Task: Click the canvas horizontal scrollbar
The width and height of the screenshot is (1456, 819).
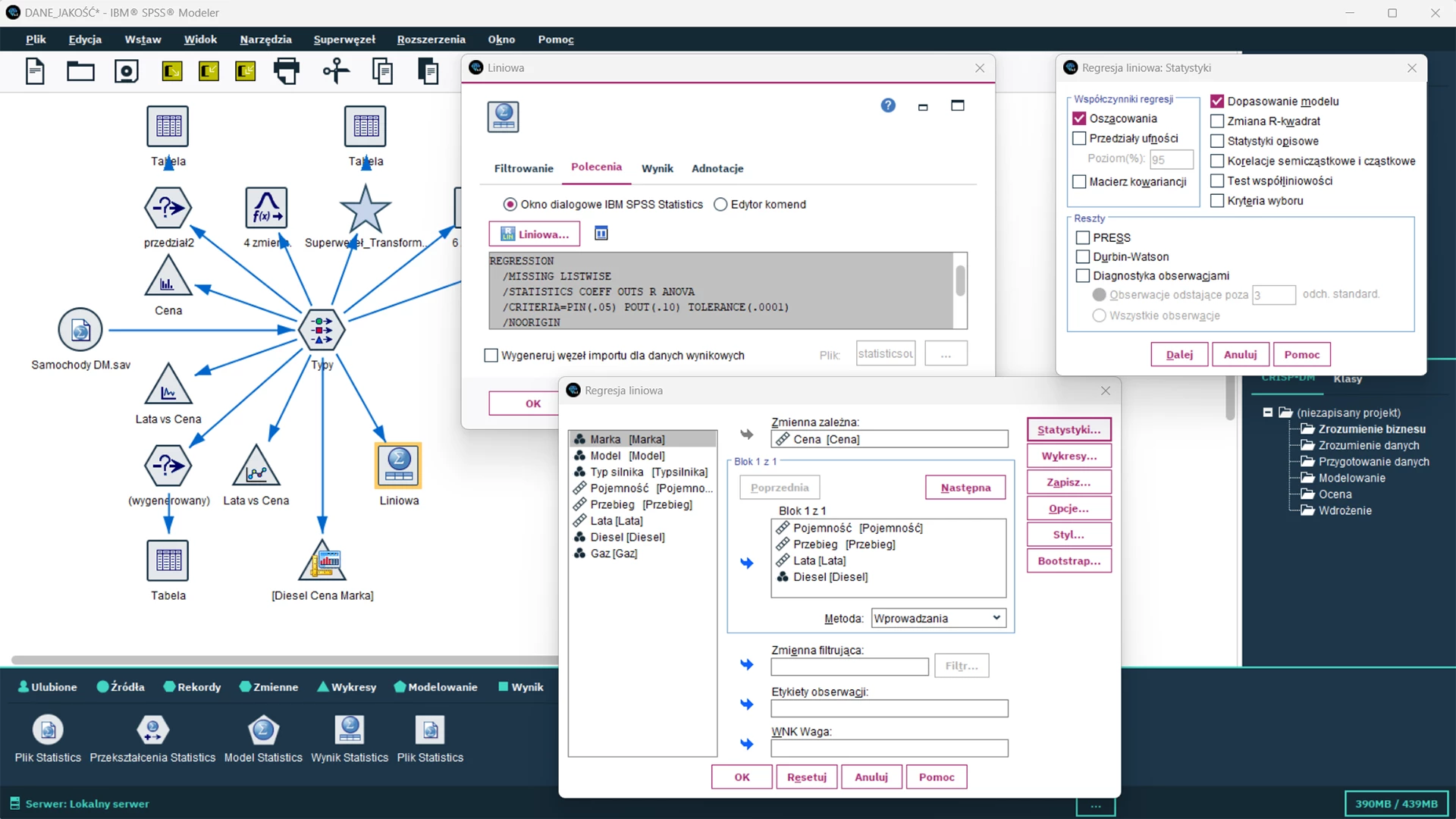Action: [284, 660]
